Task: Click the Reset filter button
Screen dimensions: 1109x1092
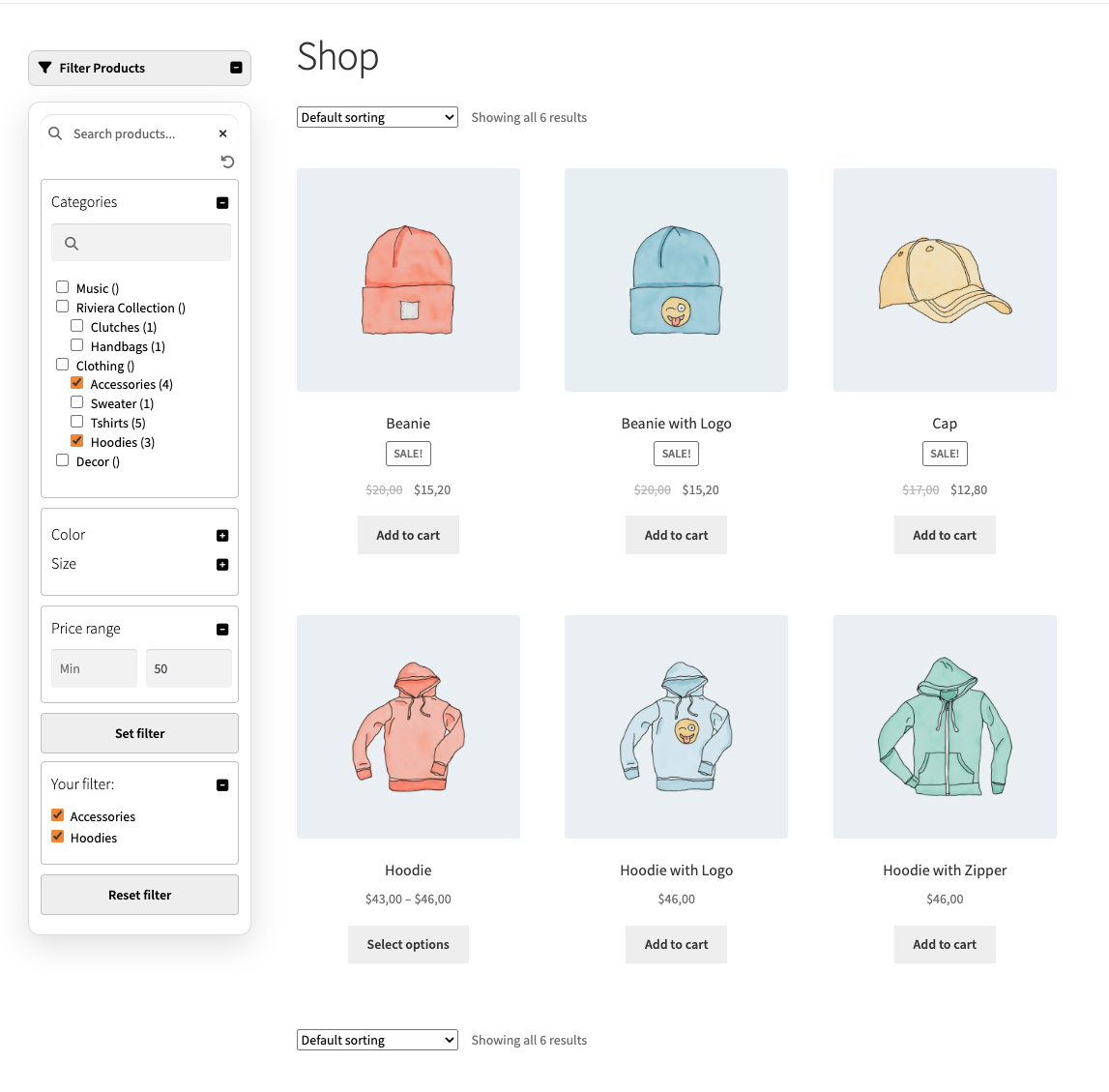Action: (x=140, y=895)
